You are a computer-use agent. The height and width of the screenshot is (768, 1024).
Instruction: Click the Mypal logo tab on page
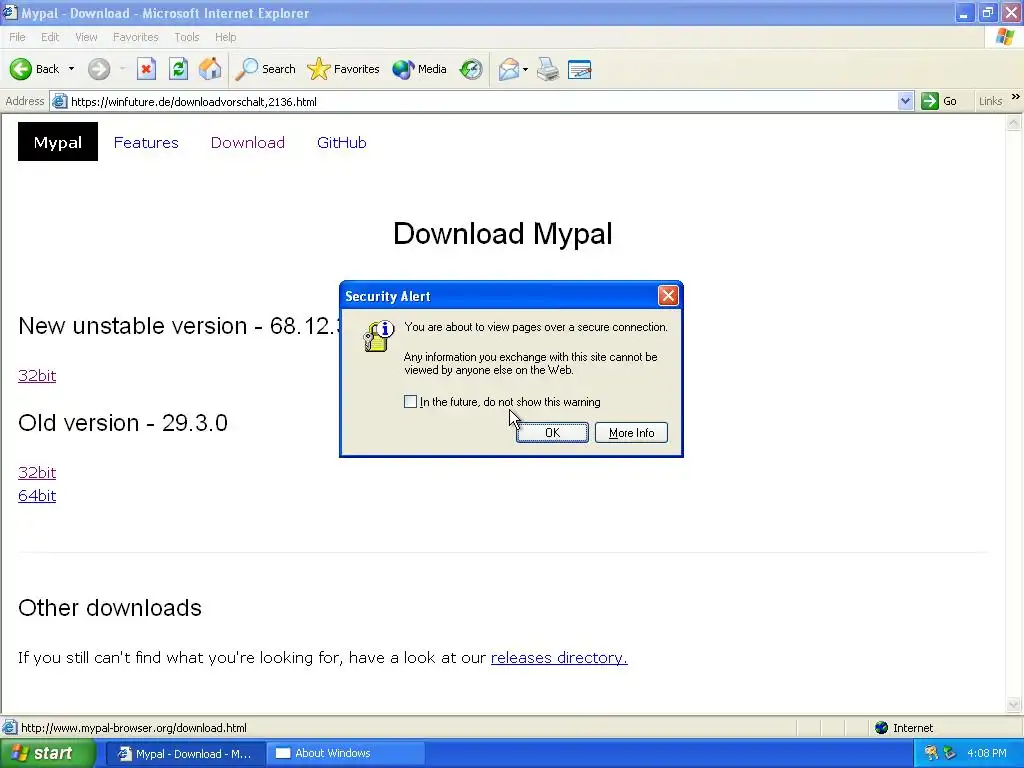click(57, 142)
